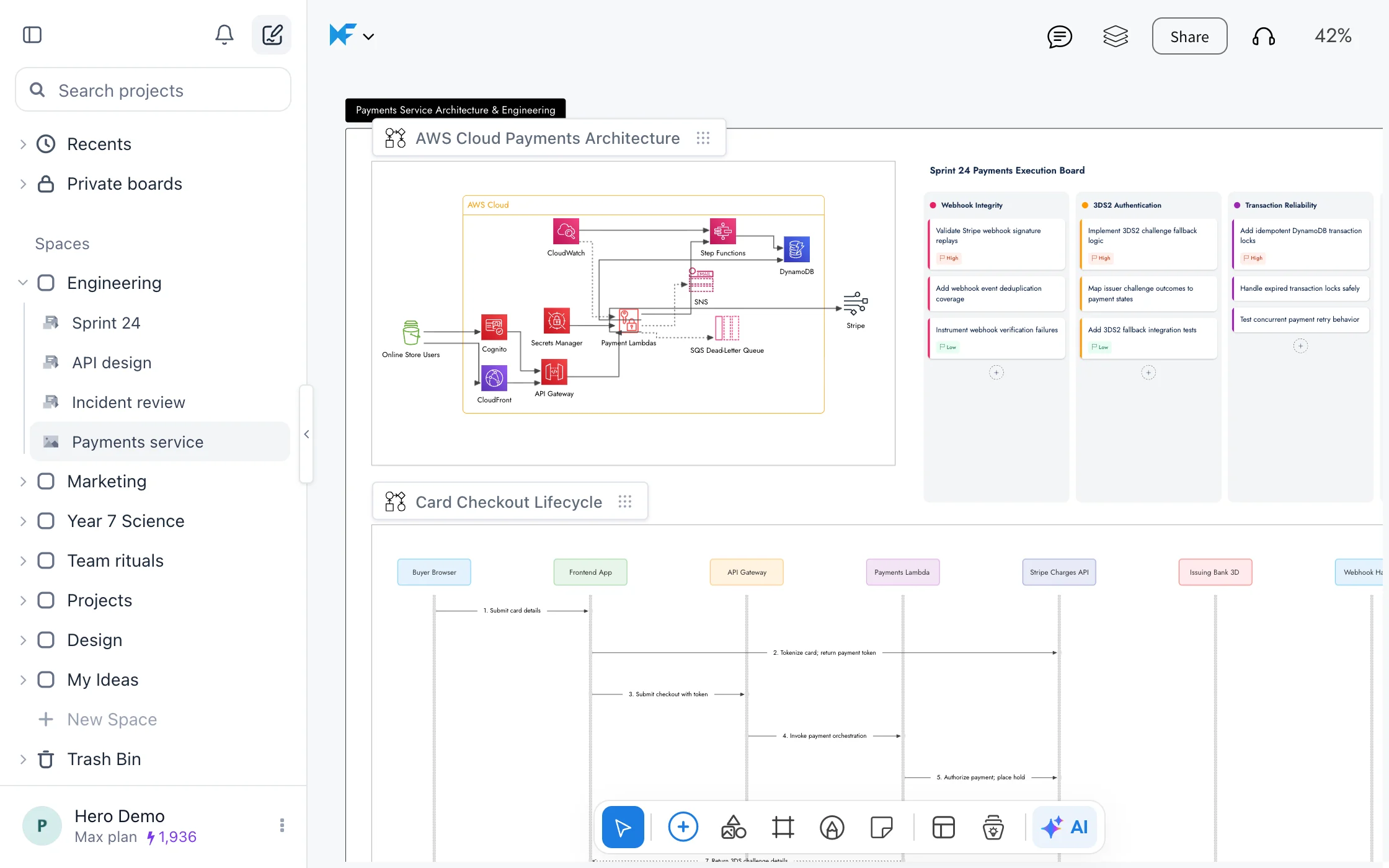The image size is (1389, 868).
Task: Select the Validate Stripe webhook signature replays card
Action: (x=996, y=244)
